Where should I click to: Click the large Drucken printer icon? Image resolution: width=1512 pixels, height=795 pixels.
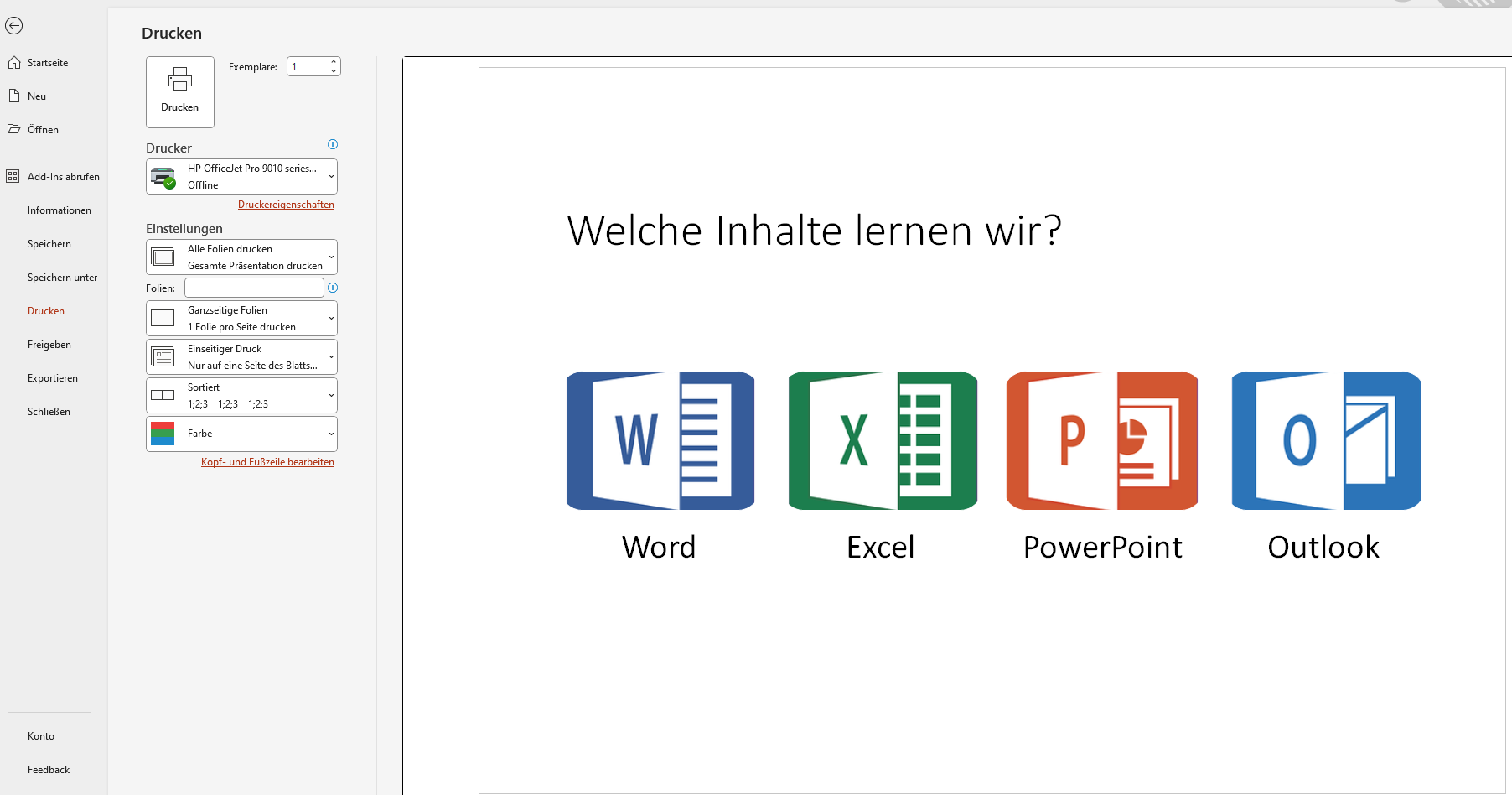click(x=179, y=80)
